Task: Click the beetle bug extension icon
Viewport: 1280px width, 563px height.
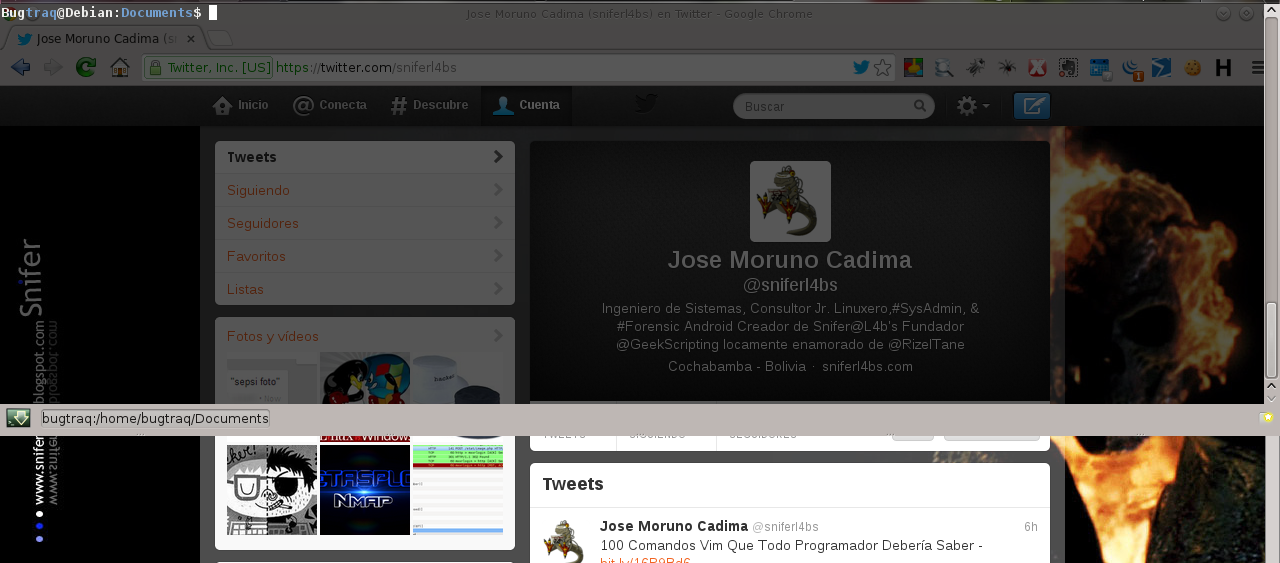Action: click(x=975, y=67)
